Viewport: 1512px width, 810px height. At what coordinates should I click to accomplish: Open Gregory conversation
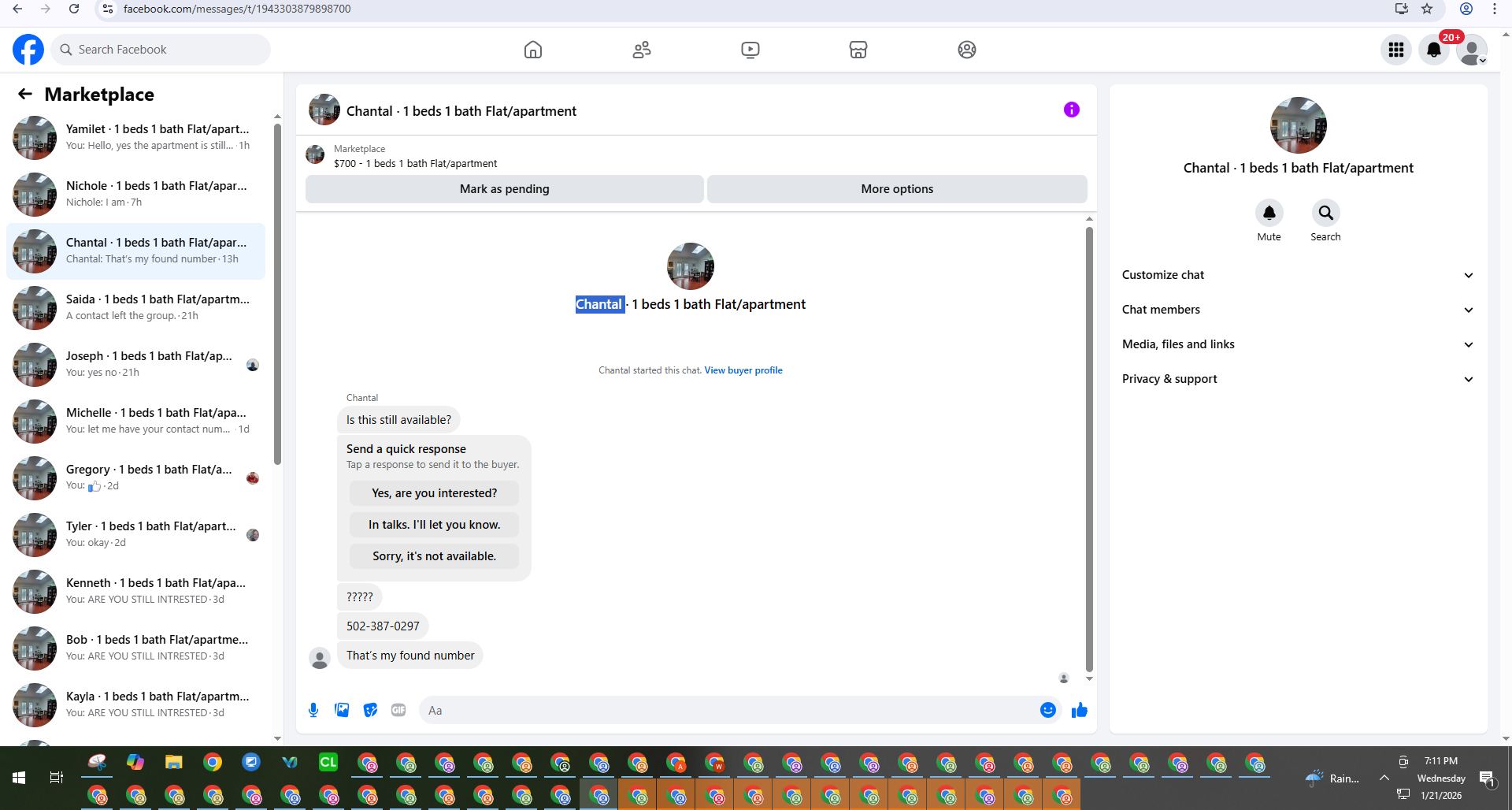click(x=136, y=478)
